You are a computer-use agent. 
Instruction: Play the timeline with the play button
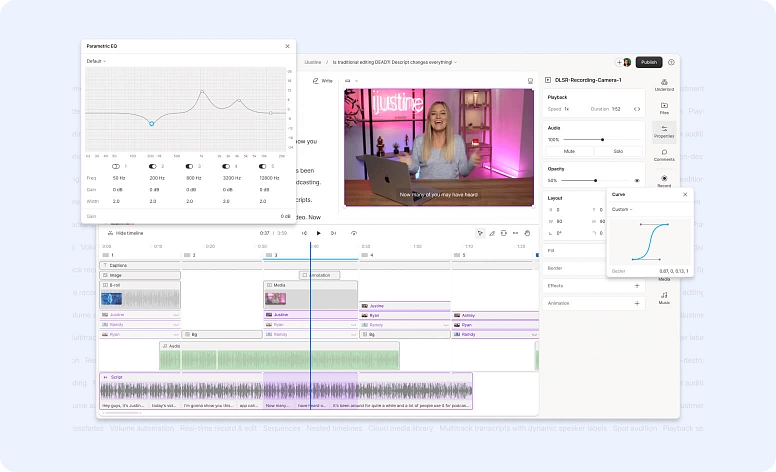(x=318, y=233)
